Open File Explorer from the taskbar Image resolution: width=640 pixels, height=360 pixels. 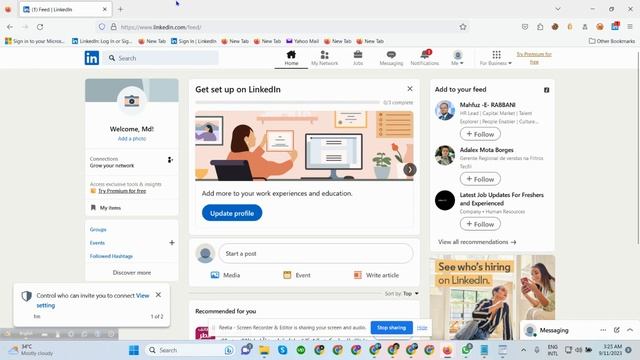tap(264, 350)
